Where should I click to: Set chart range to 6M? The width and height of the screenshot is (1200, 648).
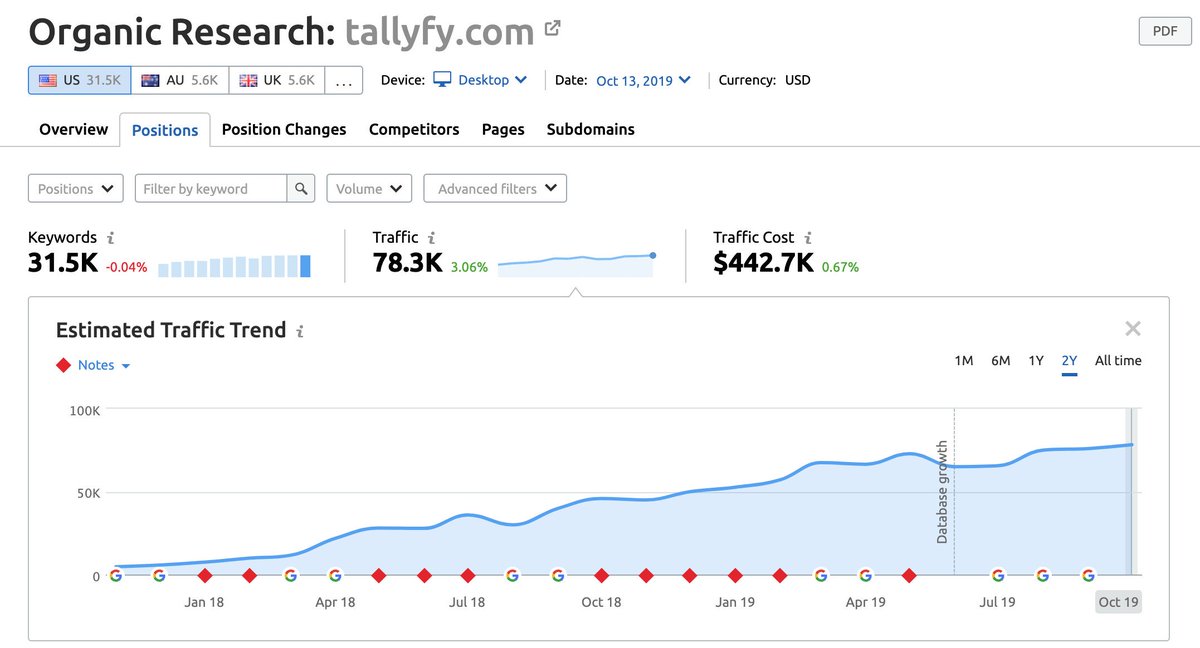pos(1000,361)
